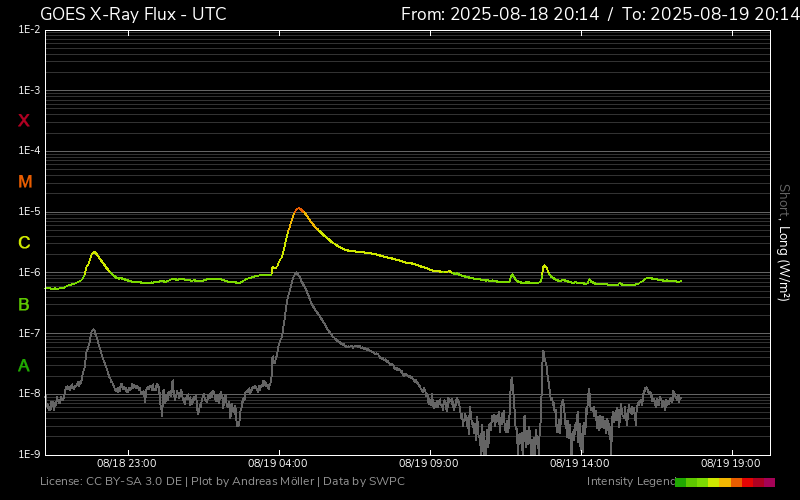
Task: Click the orange M-class flare peak on long curve
Action: point(299,209)
